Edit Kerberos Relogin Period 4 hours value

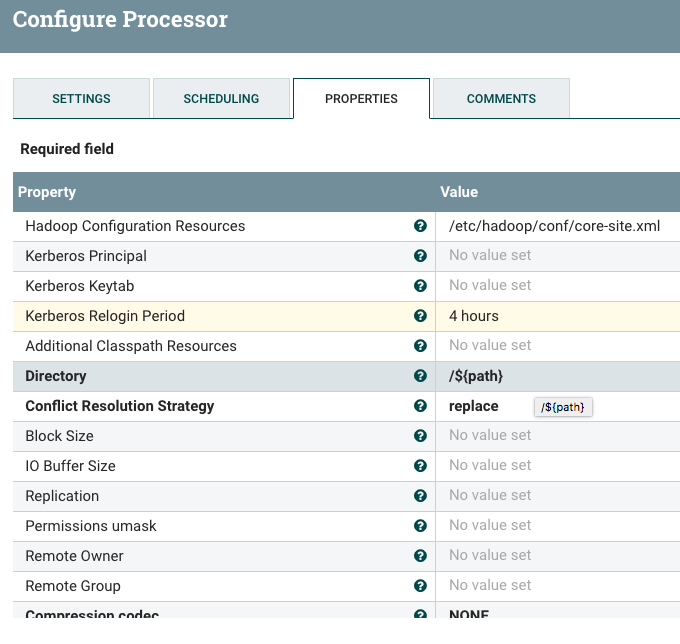pos(474,316)
